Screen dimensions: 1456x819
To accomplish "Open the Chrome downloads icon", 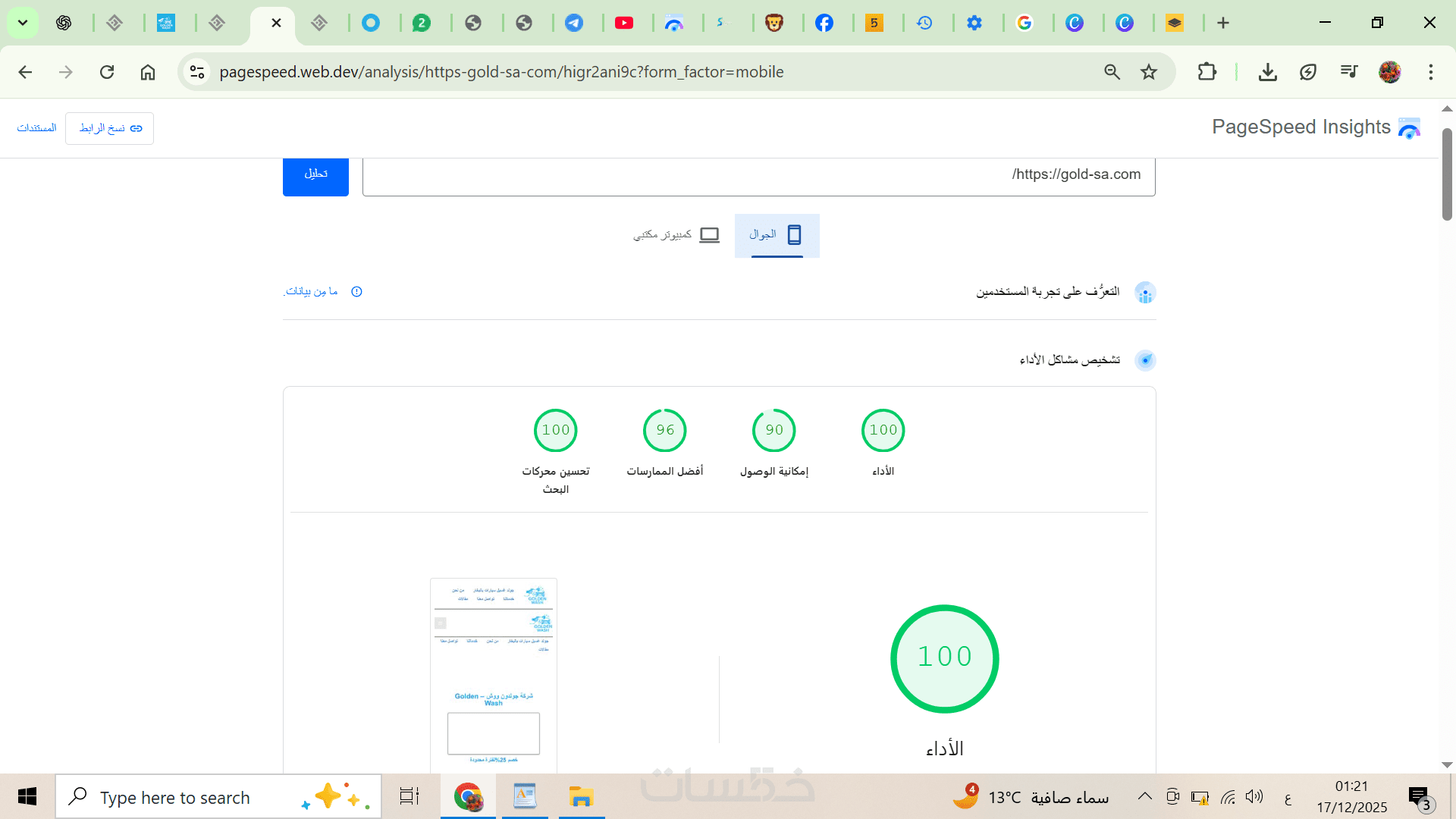I will tap(1267, 72).
